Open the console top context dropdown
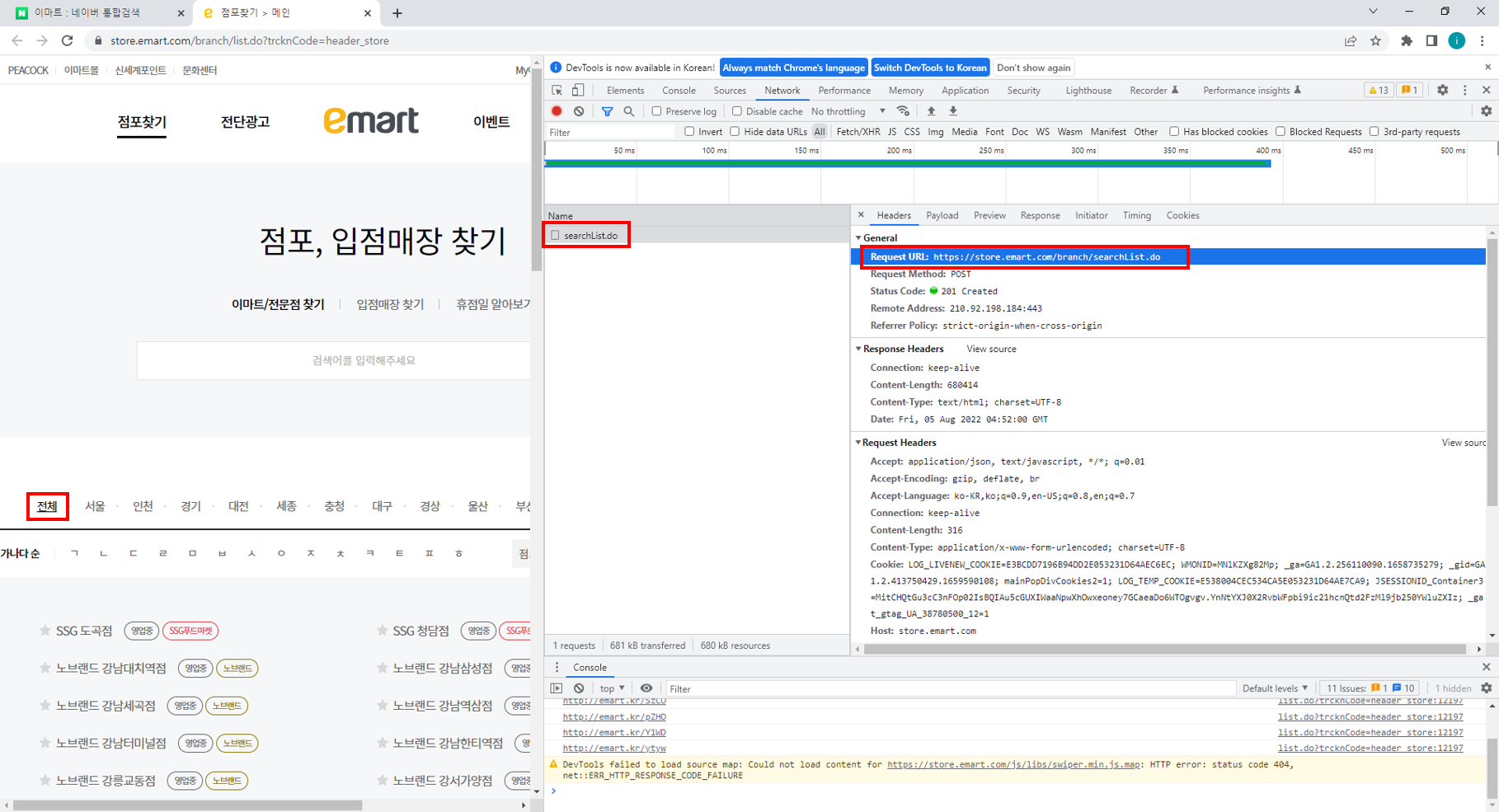This screenshot has width=1499, height=812. click(x=612, y=688)
